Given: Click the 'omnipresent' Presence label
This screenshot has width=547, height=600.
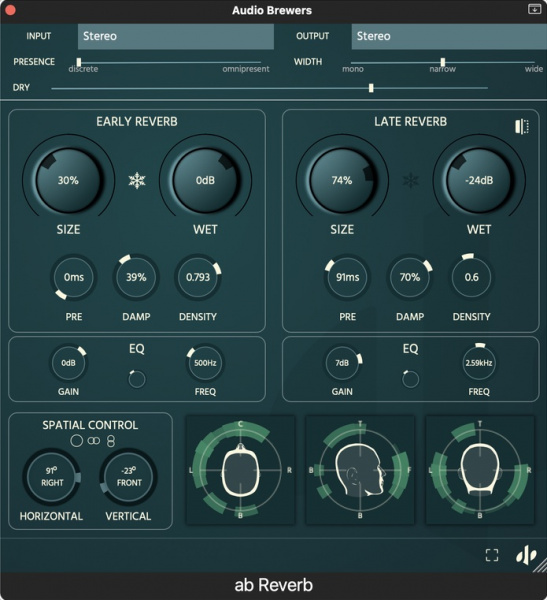Looking at the screenshot, I should point(246,69).
